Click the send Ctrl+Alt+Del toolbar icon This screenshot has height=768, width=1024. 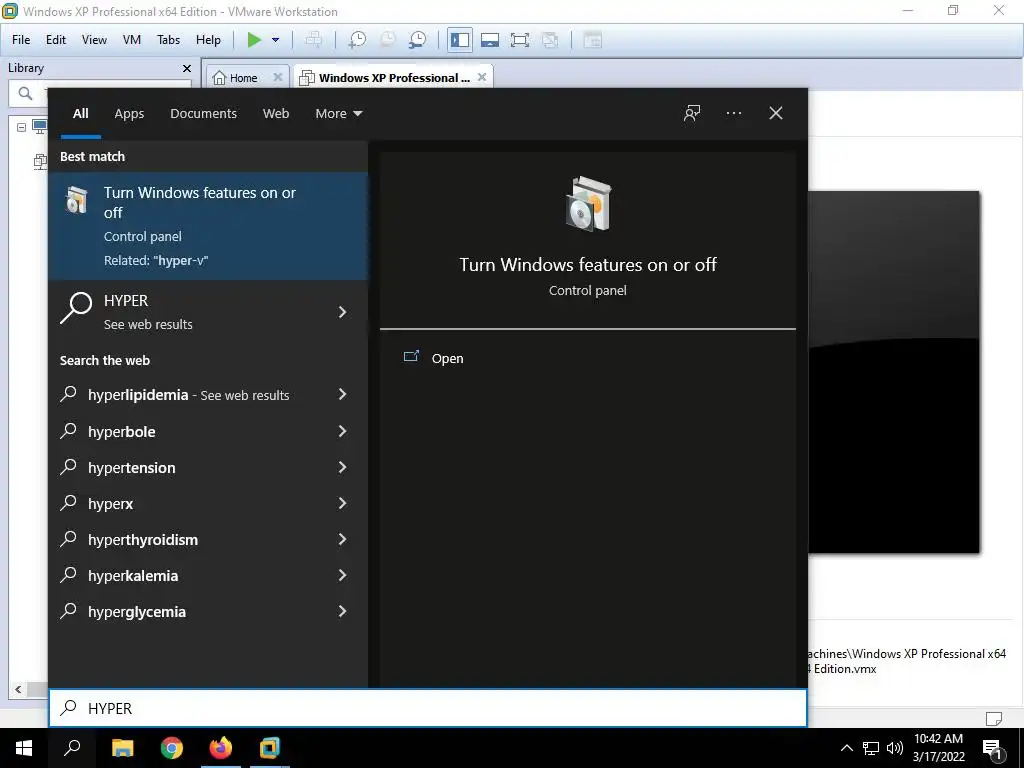(313, 40)
